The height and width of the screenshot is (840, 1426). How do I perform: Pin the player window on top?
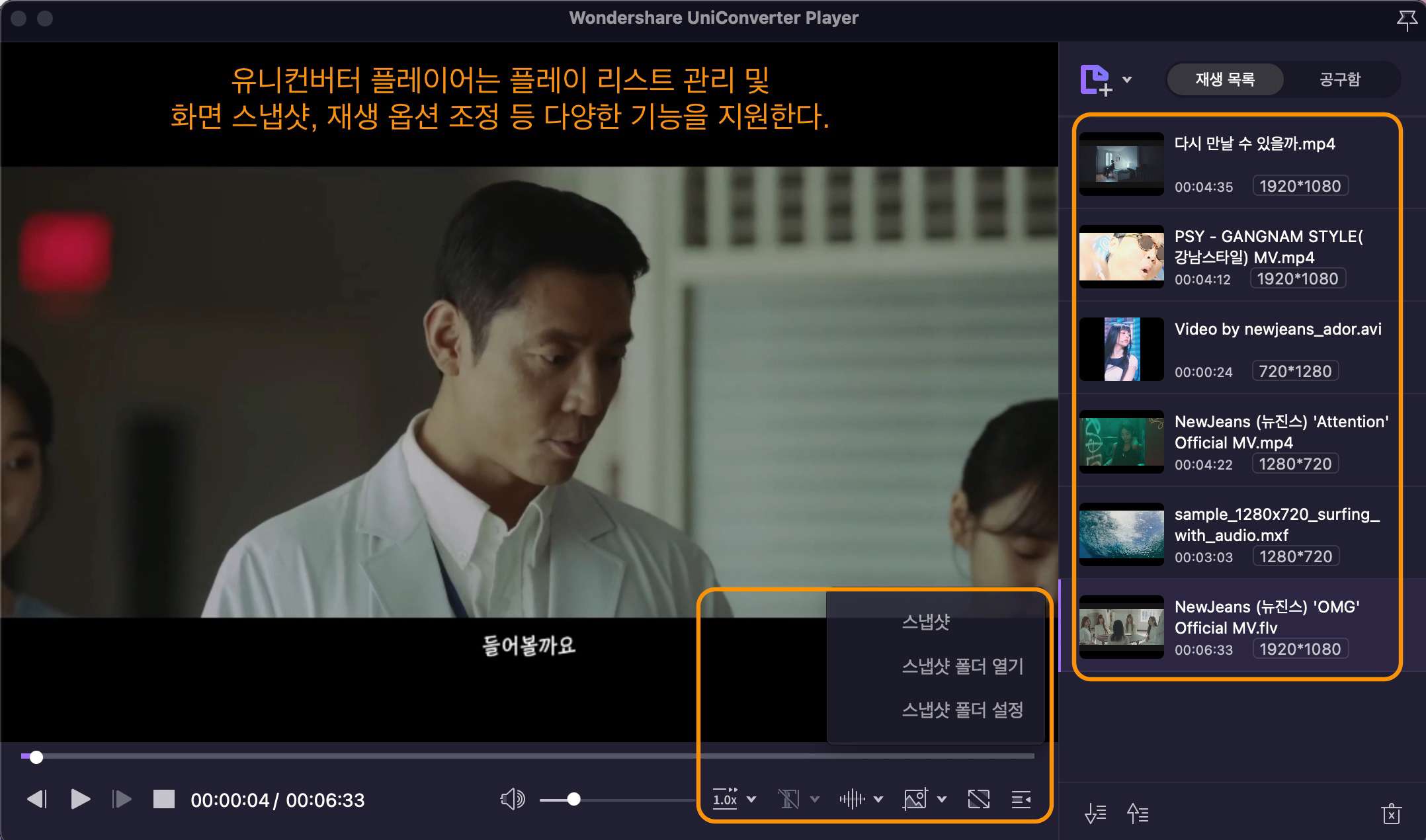[x=1406, y=20]
